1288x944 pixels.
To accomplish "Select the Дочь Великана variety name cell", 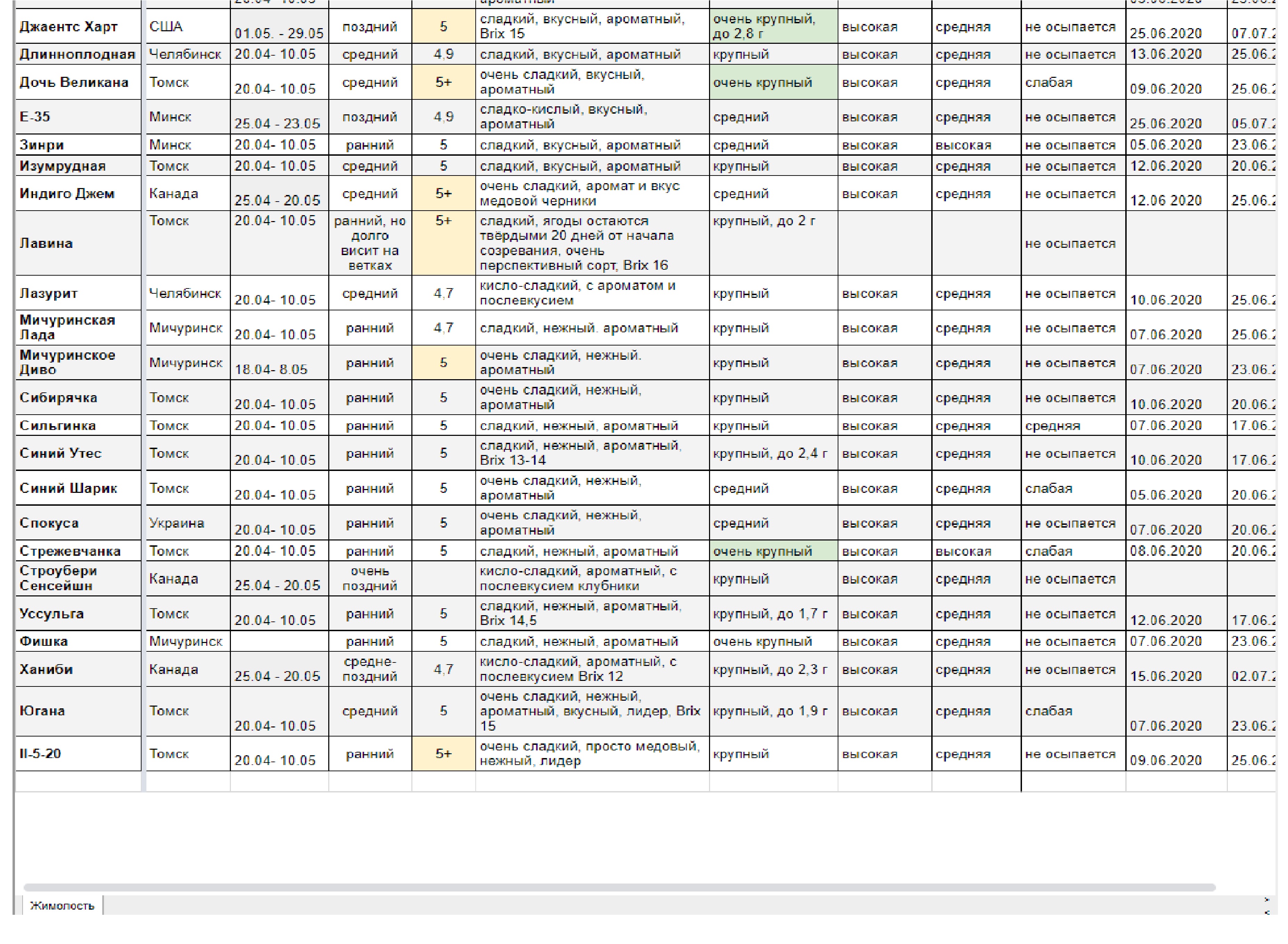I will click(x=78, y=82).
